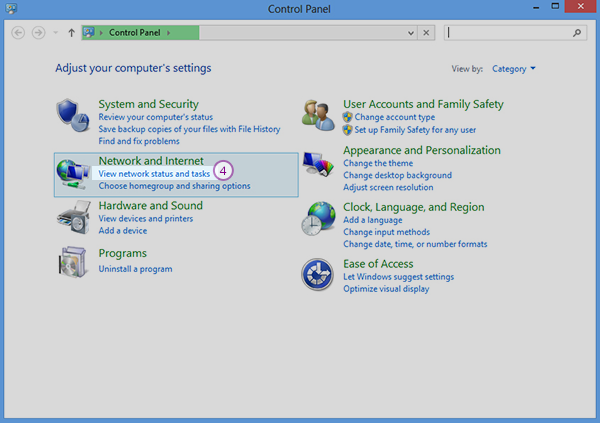This screenshot has height=423, width=600.
Task: Open the Appearance and Personalization monitor icon
Action: [x=318, y=164]
